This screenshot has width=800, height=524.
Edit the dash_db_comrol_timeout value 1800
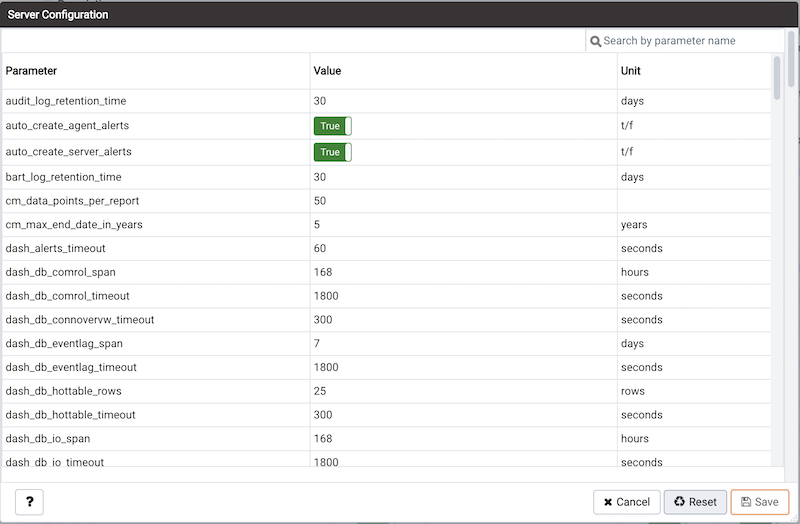[x=326, y=296]
